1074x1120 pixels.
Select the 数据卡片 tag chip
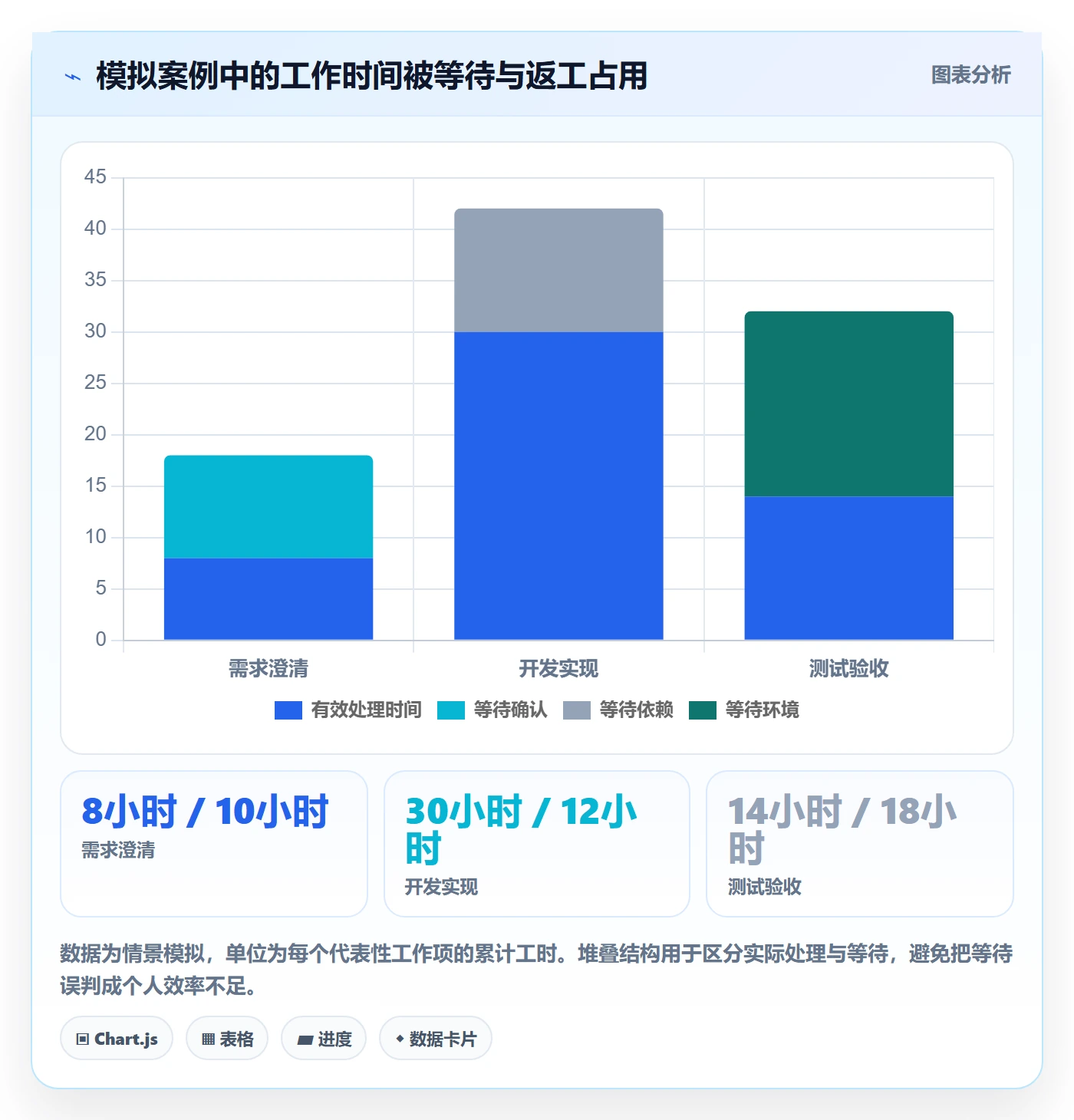pos(436,1039)
